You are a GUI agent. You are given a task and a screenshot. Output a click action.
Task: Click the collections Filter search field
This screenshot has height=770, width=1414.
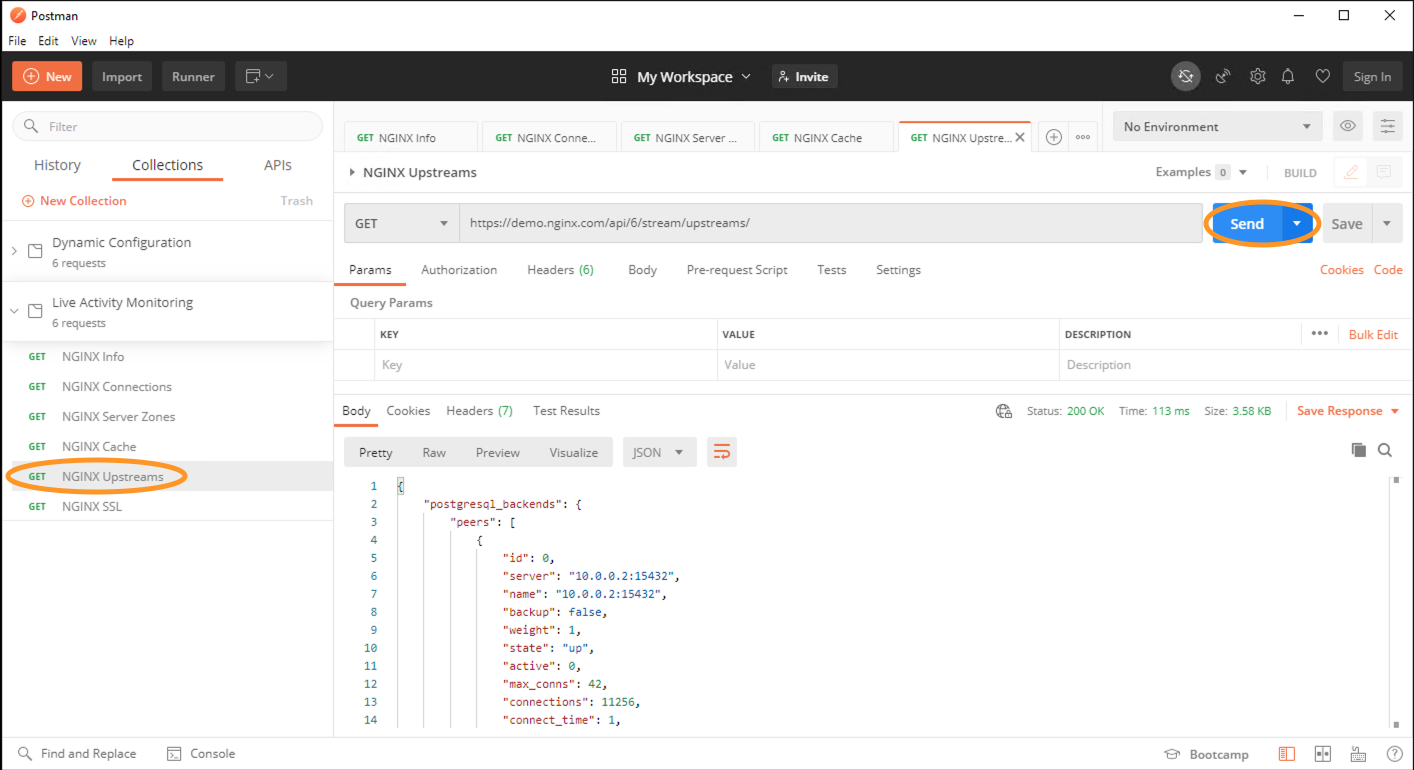point(168,126)
